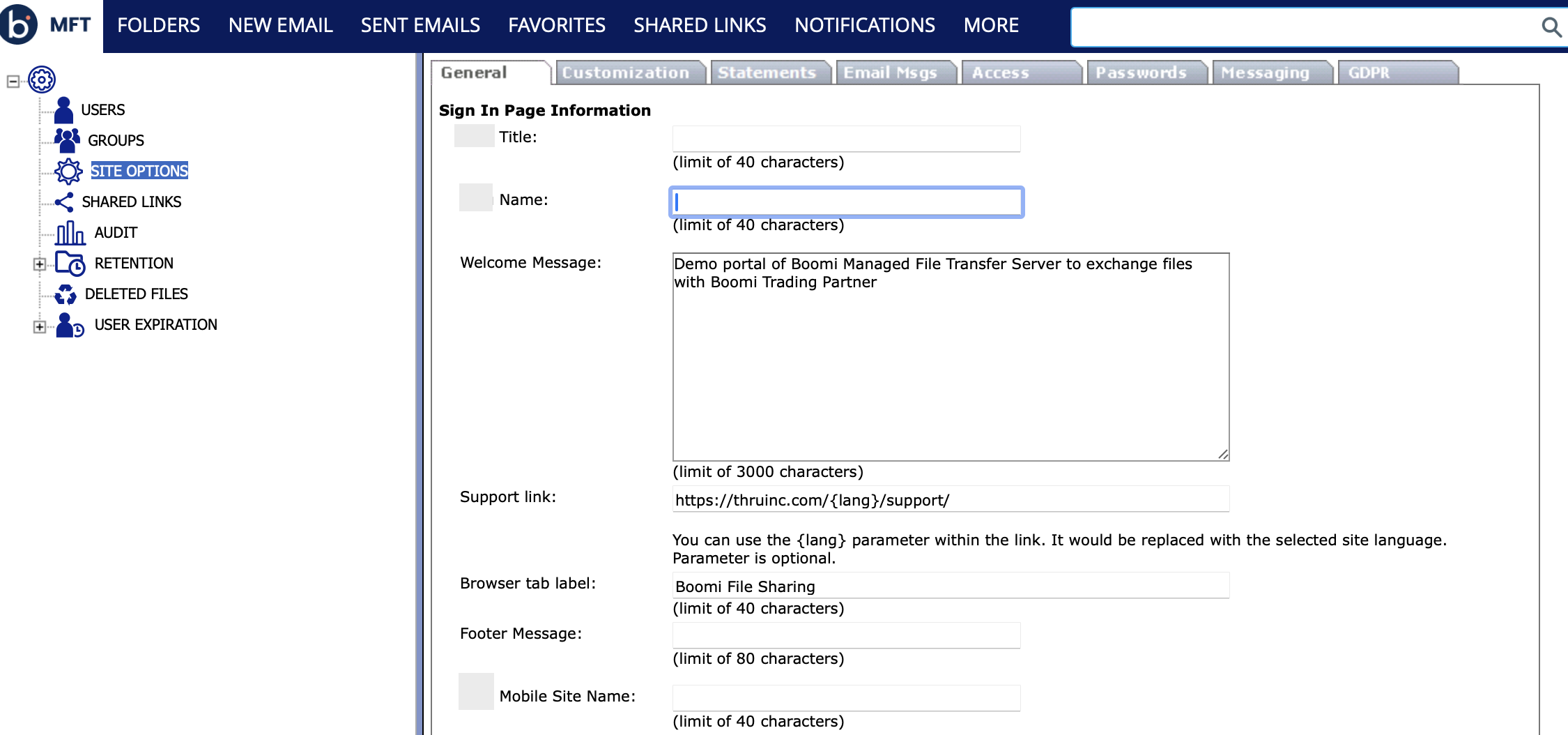Click the Site Options gear icon
Screen dimensions: 1568x735
[x=68, y=171]
